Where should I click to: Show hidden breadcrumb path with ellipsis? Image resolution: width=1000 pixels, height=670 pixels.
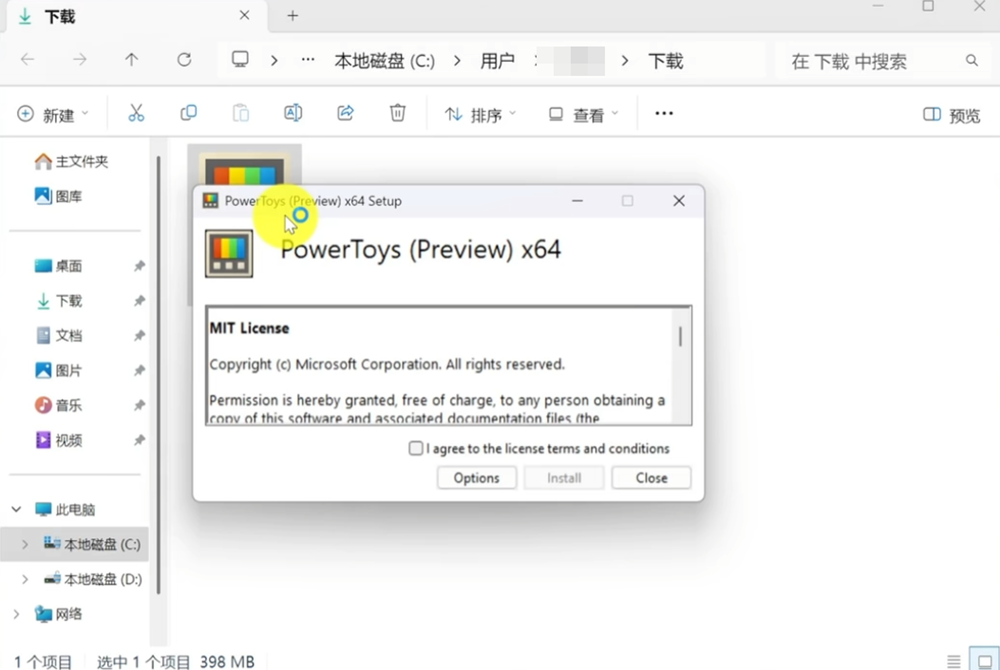[x=308, y=60]
